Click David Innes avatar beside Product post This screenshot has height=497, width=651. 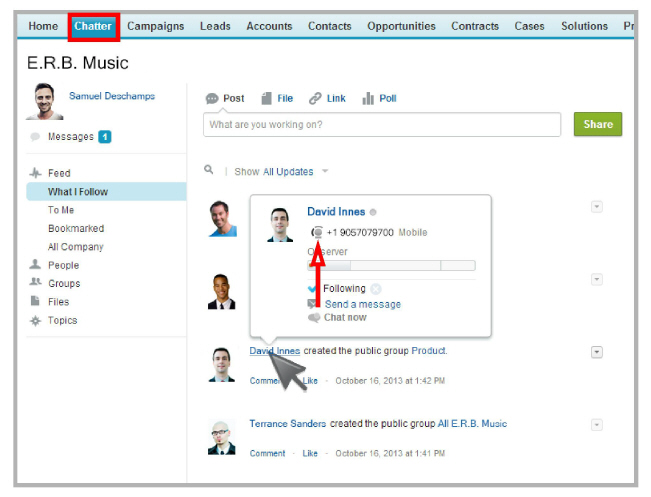coord(221,365)
